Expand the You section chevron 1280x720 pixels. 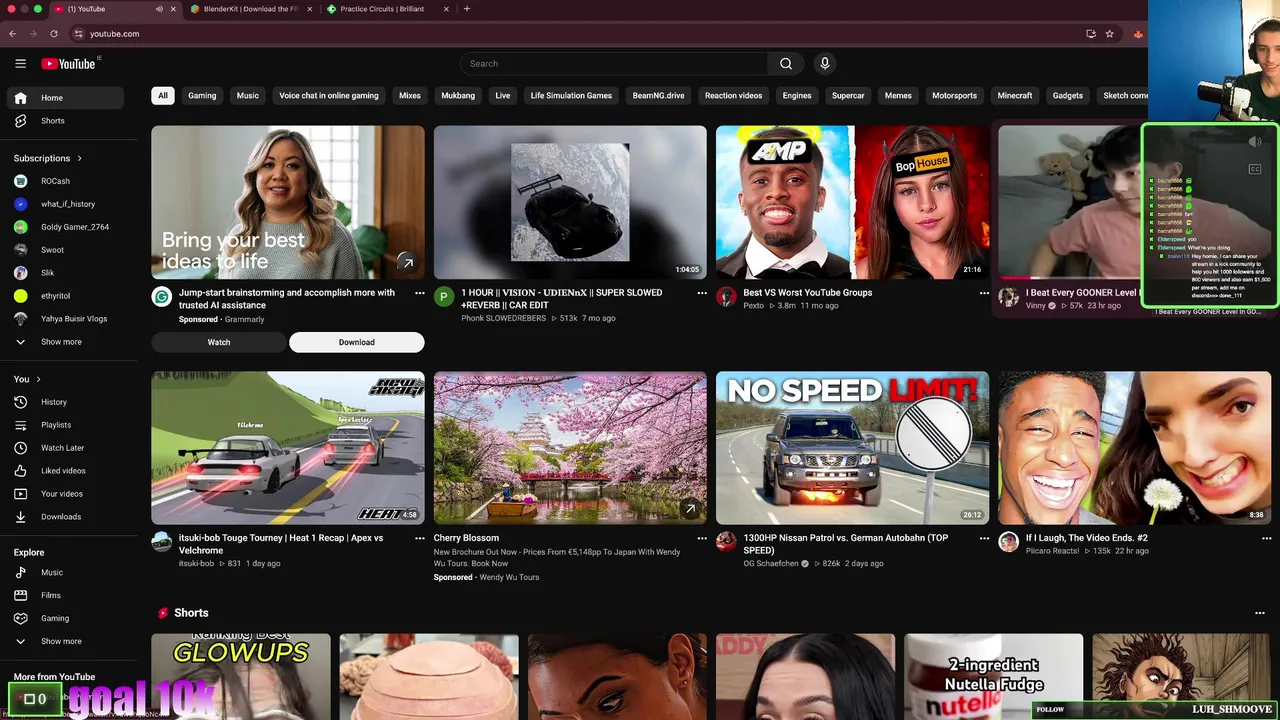tap(38, 379)
